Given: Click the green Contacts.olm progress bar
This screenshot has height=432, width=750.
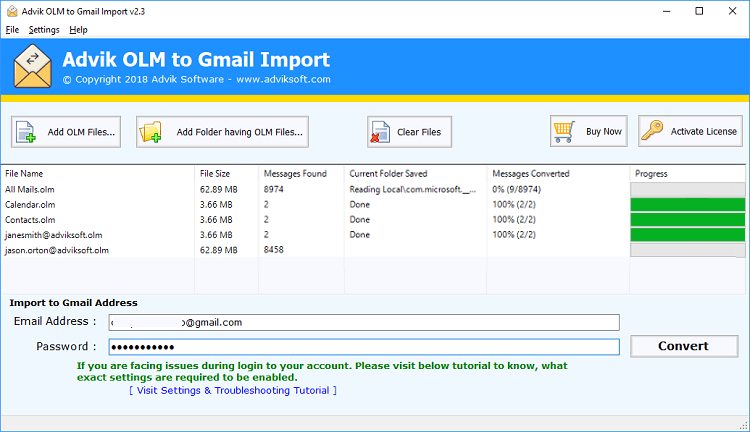Looking at the screenshot, I should point(688,220).
